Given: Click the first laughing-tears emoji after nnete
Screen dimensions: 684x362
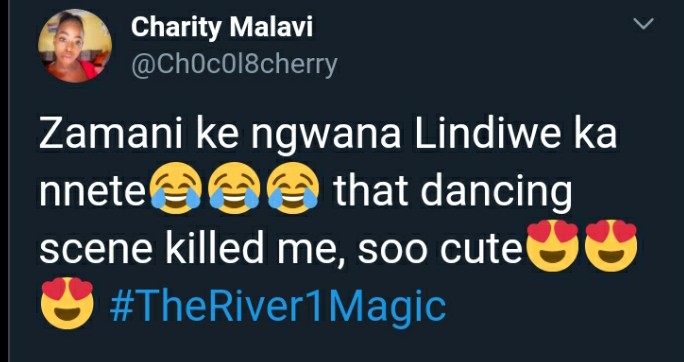Looking at the screenshot, I should coord(175,188).
